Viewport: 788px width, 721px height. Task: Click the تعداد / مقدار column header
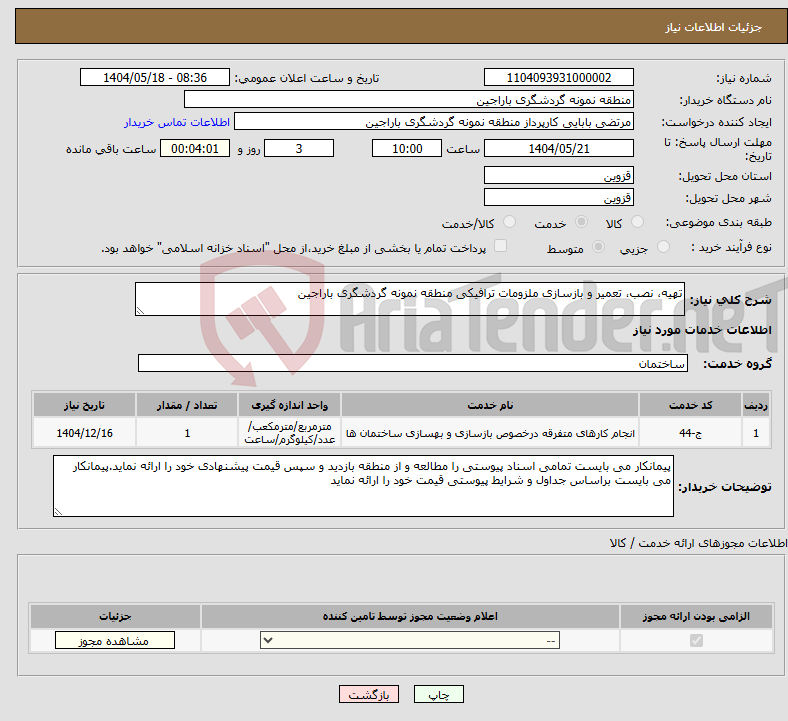pos(187,405)
